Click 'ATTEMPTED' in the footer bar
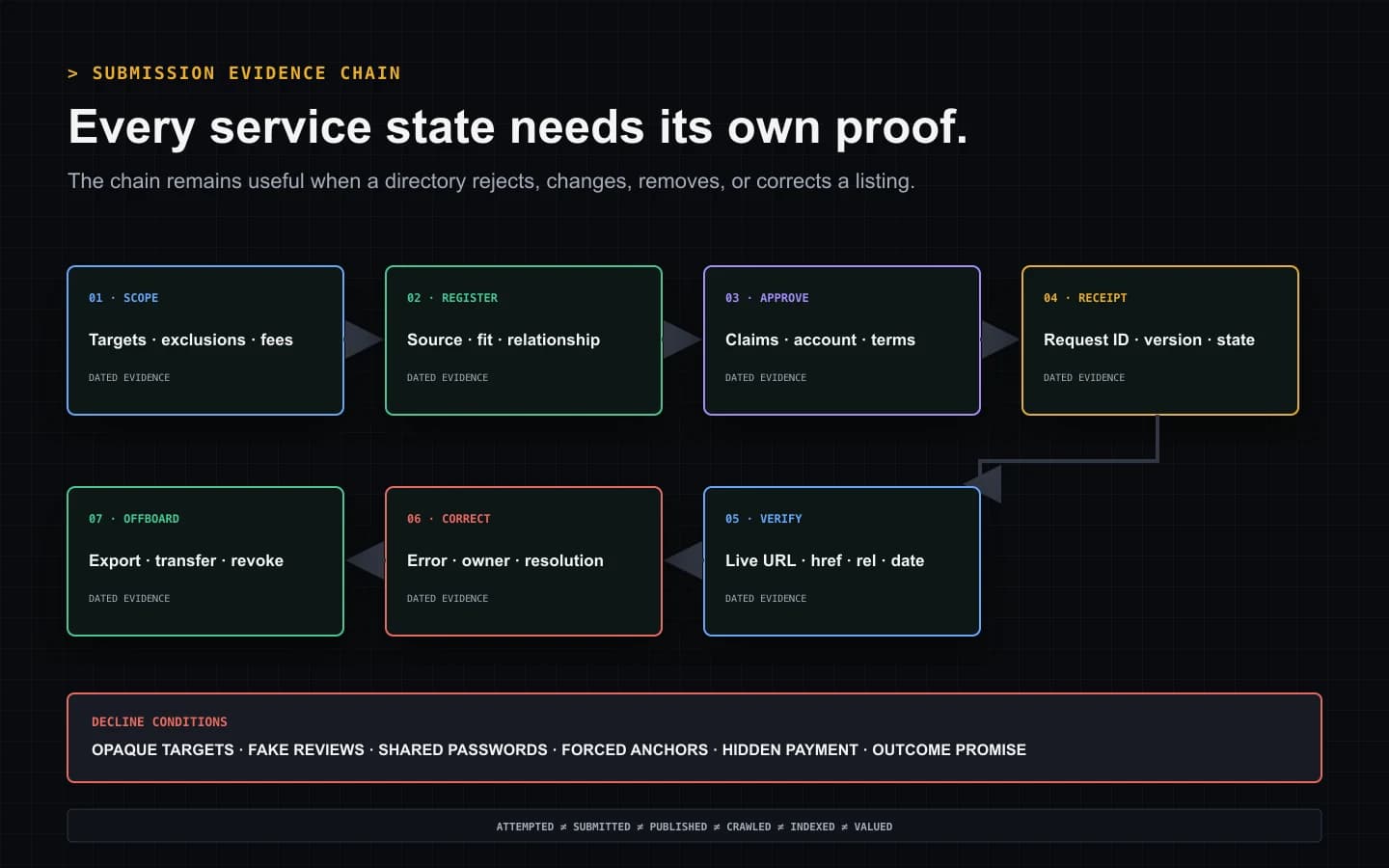The image size is (1389, 868). click(525, 827)
